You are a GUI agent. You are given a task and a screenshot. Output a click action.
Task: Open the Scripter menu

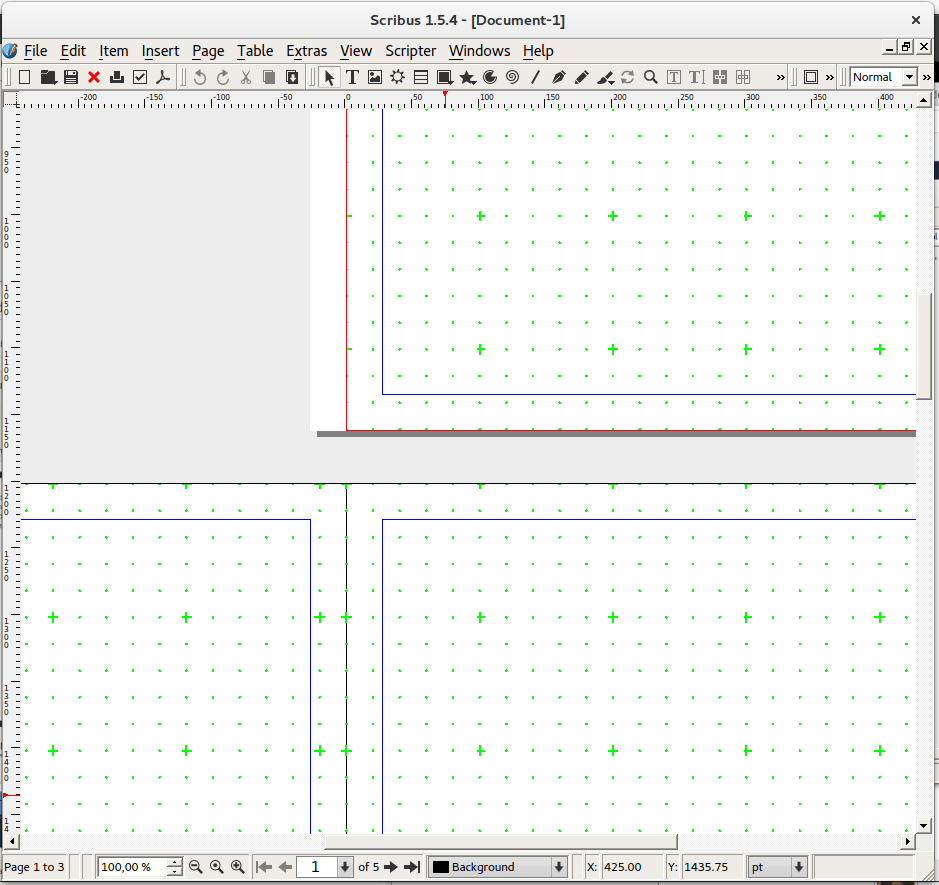tap(410, 51)
